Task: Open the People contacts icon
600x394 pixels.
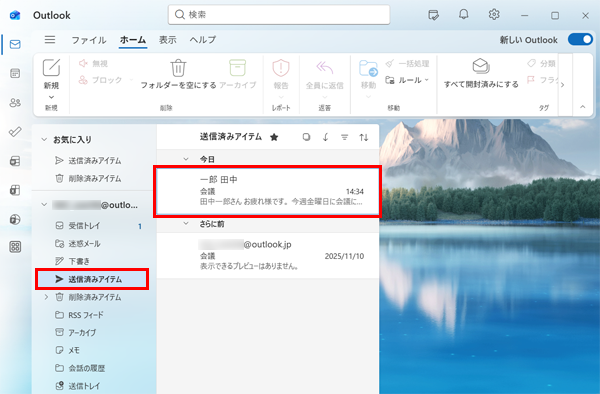Action: pyautogui.click(x=15, y=103)
